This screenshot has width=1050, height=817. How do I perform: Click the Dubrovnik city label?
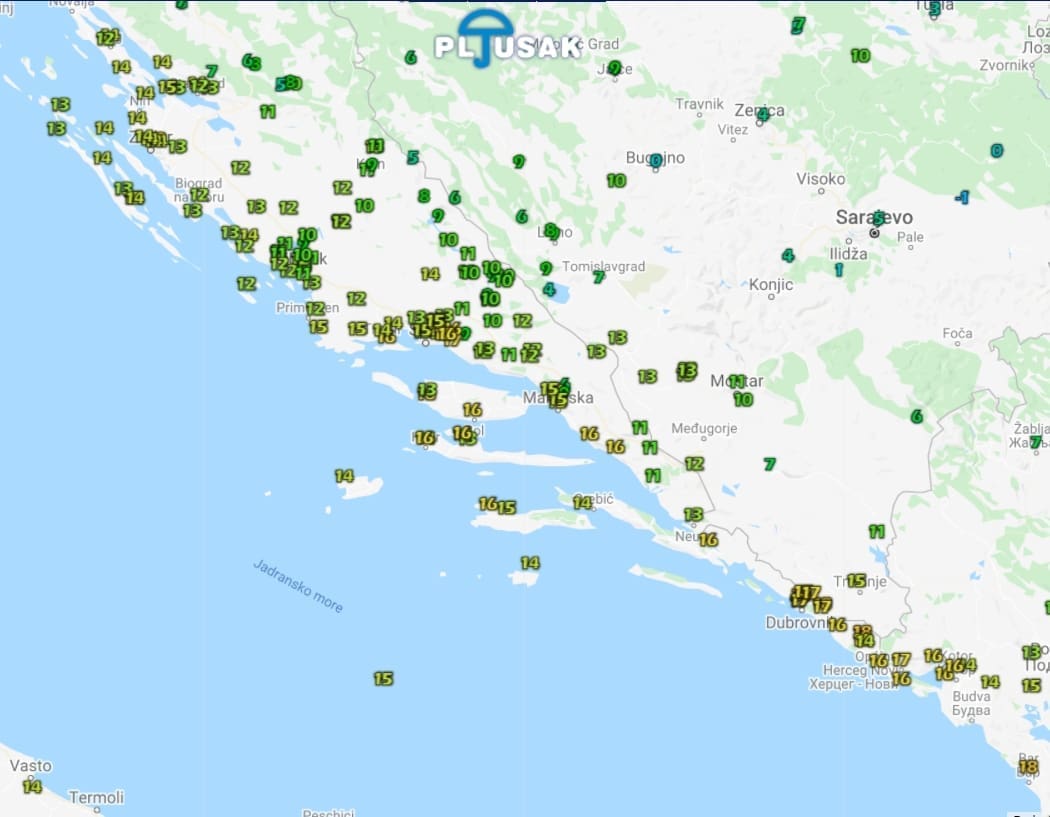pos(798,622)
